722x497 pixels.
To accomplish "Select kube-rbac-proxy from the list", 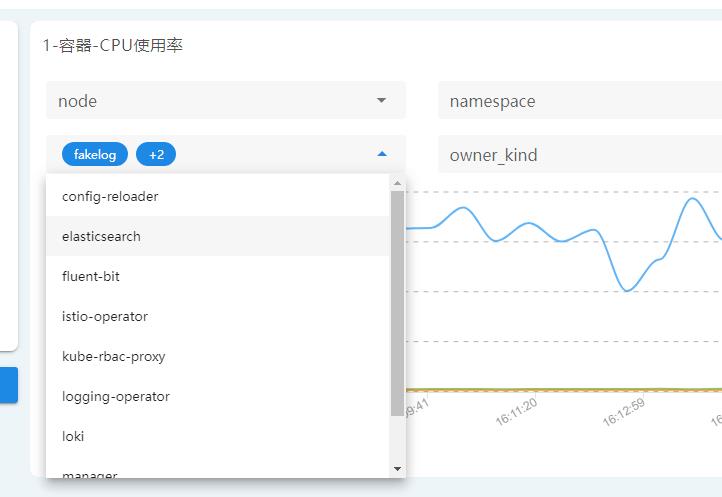I will [x=114, y=357].
